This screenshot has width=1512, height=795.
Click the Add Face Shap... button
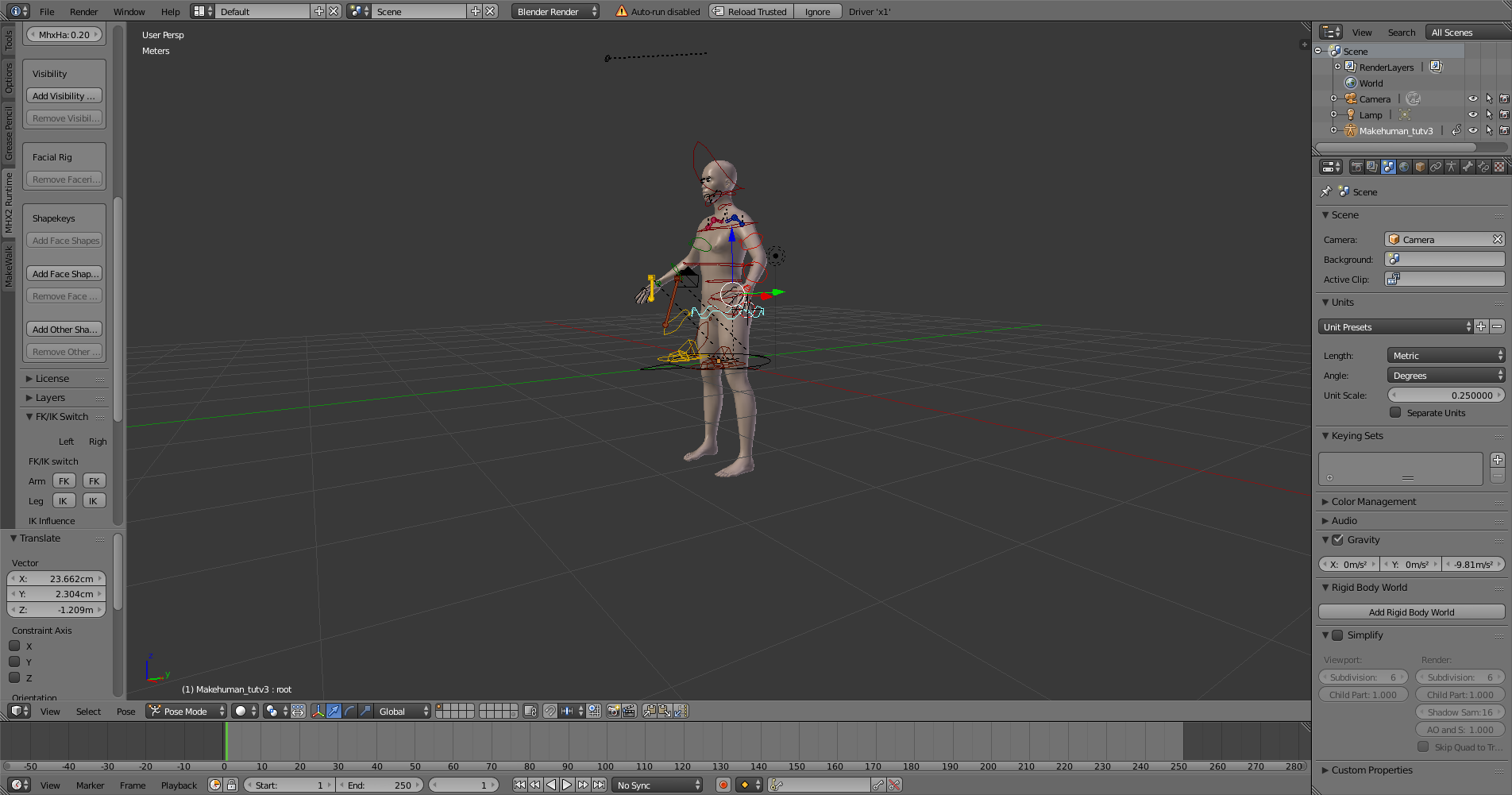pos(64,273)
